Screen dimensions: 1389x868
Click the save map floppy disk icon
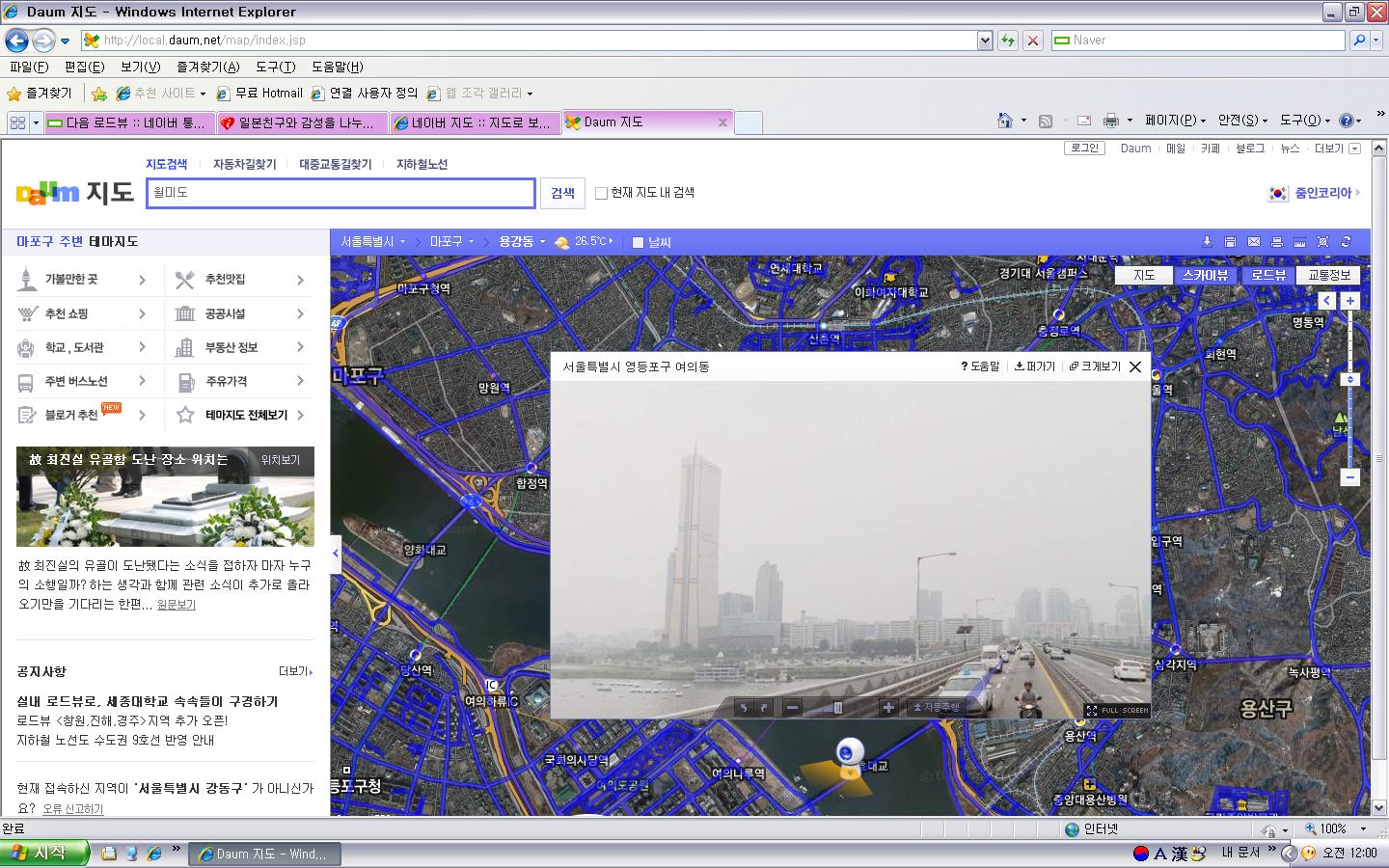[1230, 242]
